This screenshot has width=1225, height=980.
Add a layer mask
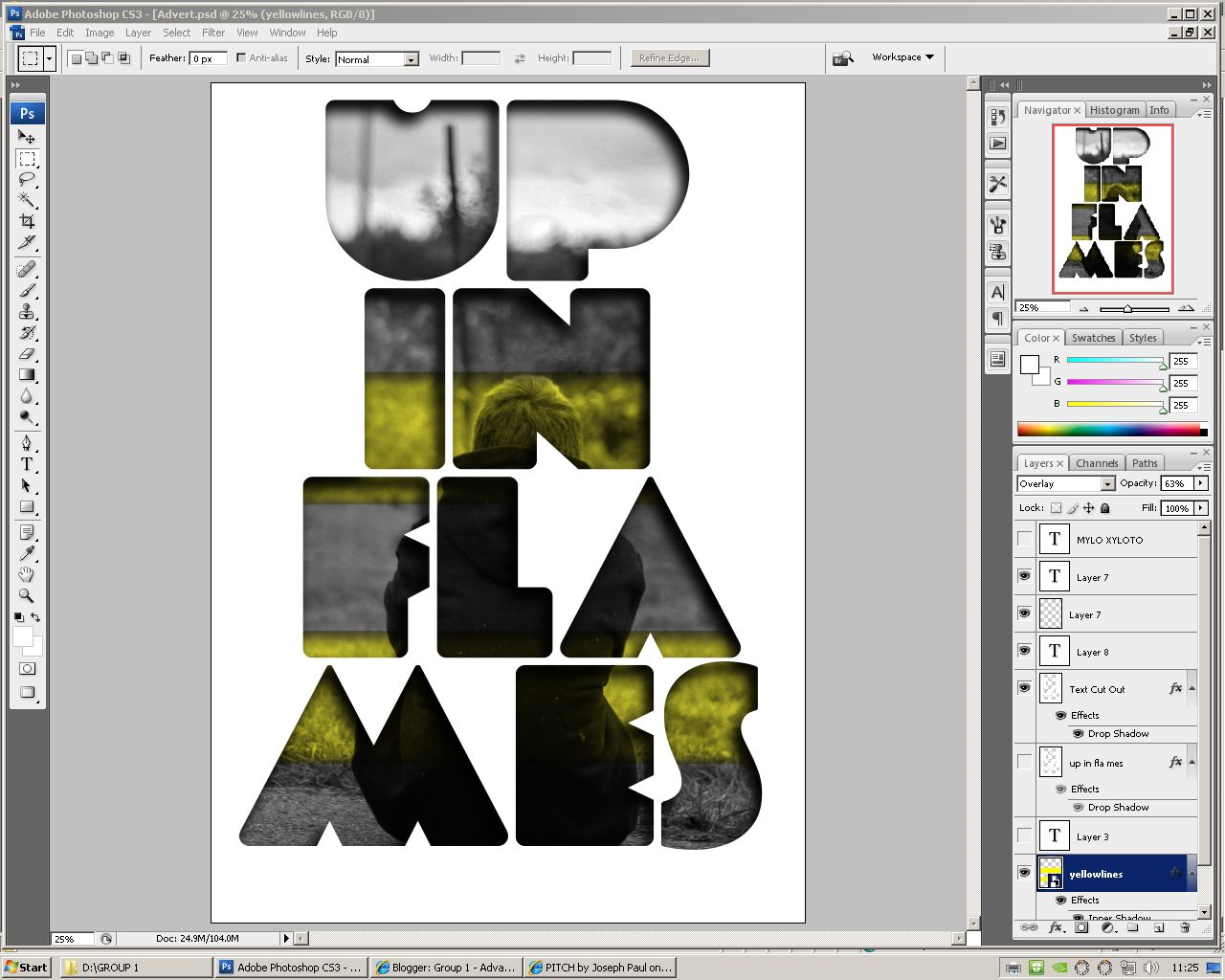point(1081,927)
